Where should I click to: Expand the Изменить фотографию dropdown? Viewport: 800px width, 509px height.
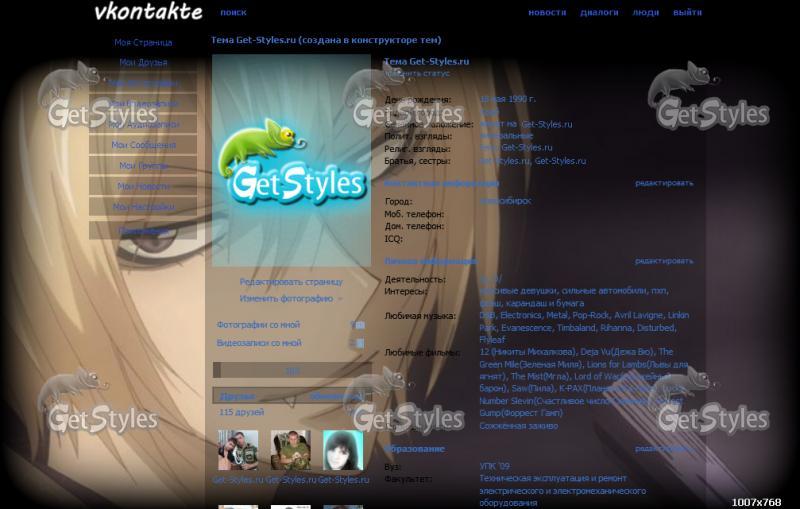pos(290,299)
